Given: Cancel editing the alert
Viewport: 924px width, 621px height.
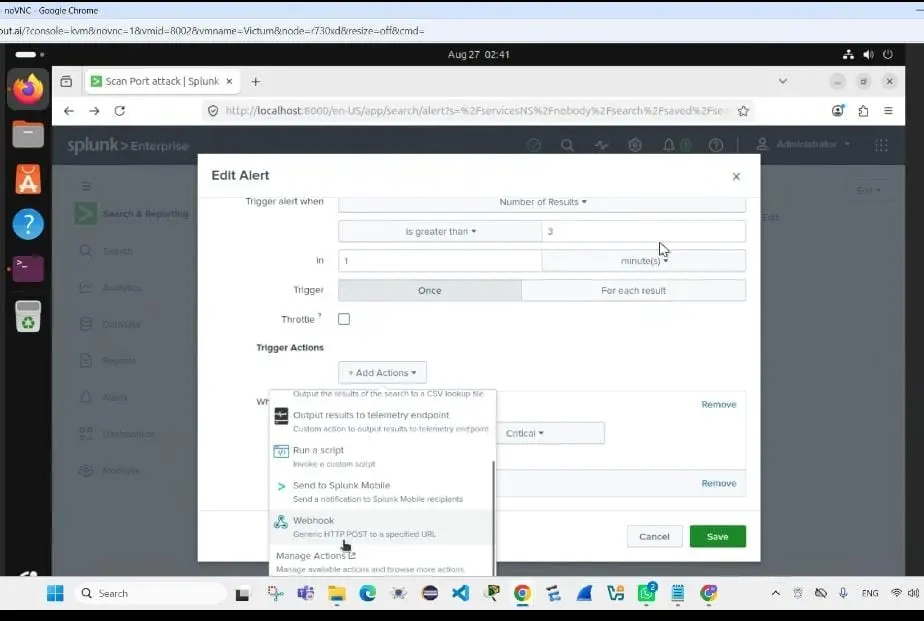Looking at the screenshot, I should click(654, 536).
